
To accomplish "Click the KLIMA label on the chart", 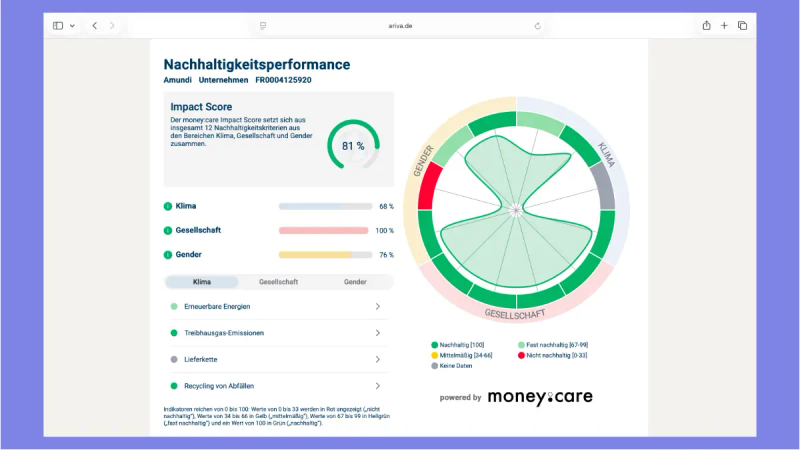I will point(606,155).
